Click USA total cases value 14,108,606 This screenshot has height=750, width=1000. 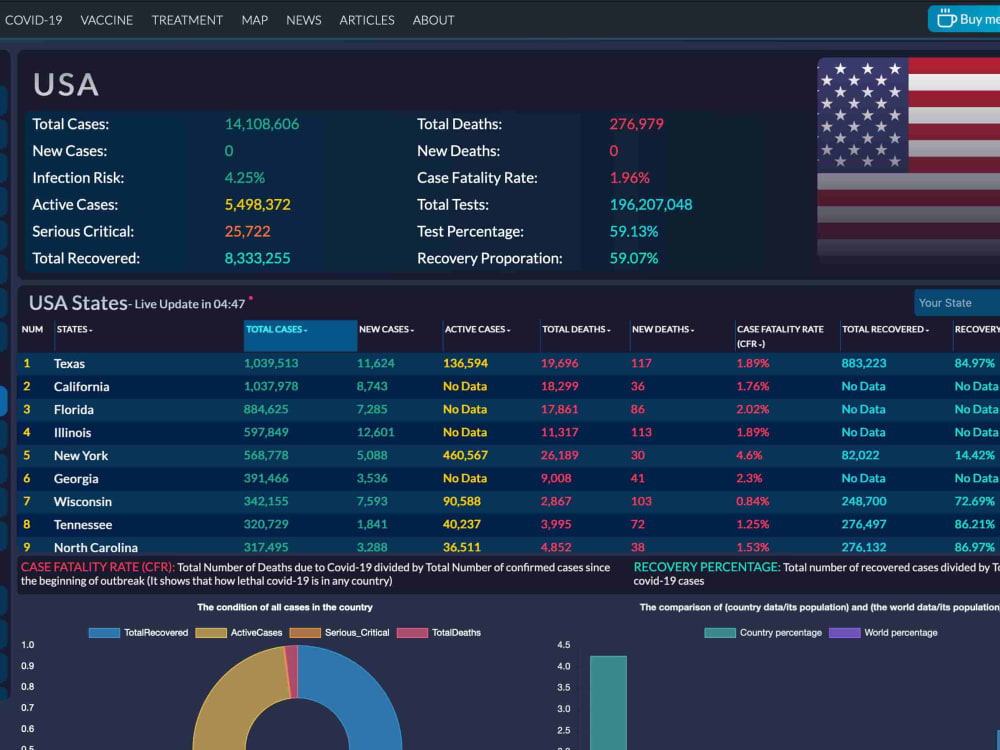tap(261, 124)
